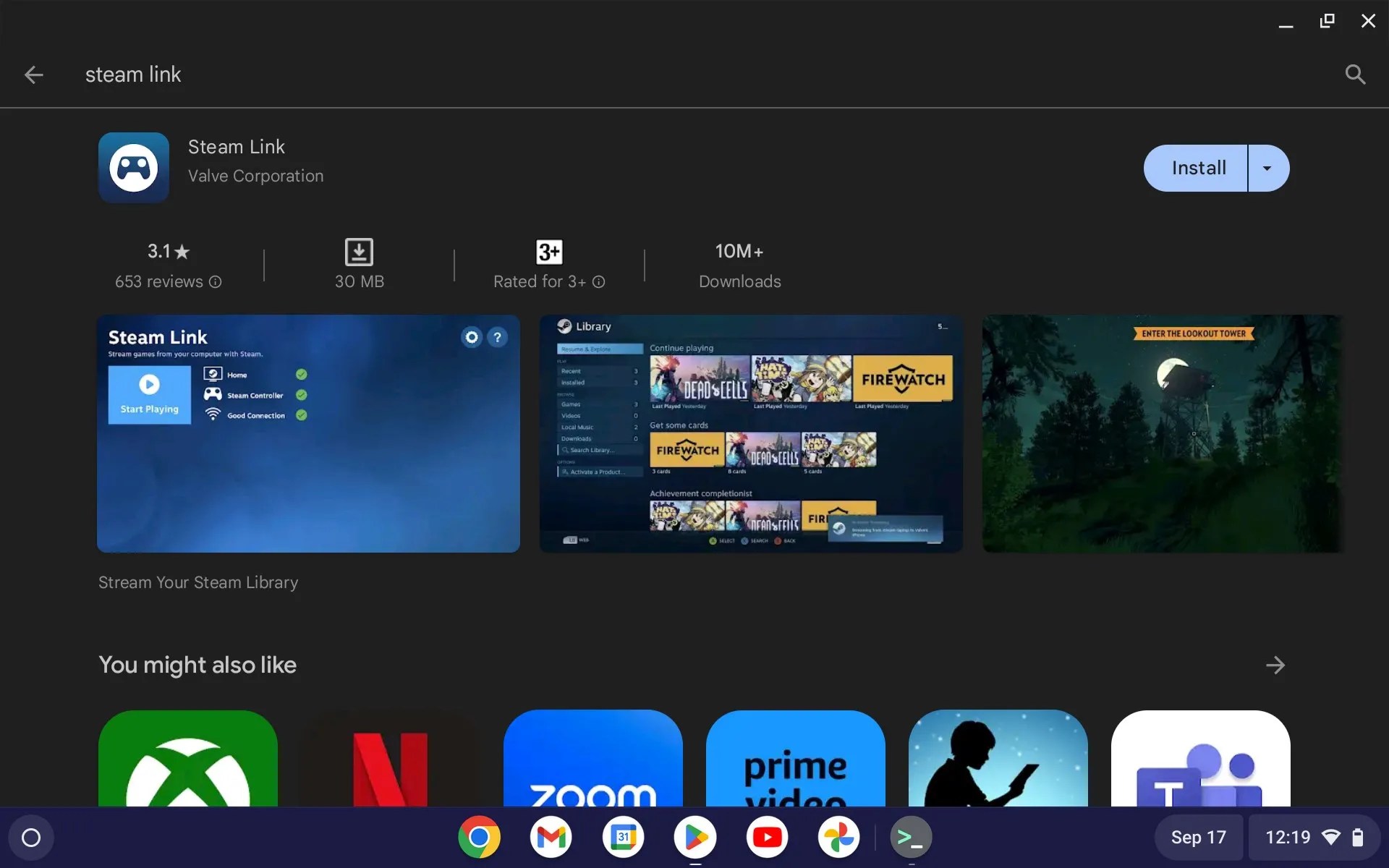Click the Steam Link title text
1389x868 pixels.
coord(237,147)
